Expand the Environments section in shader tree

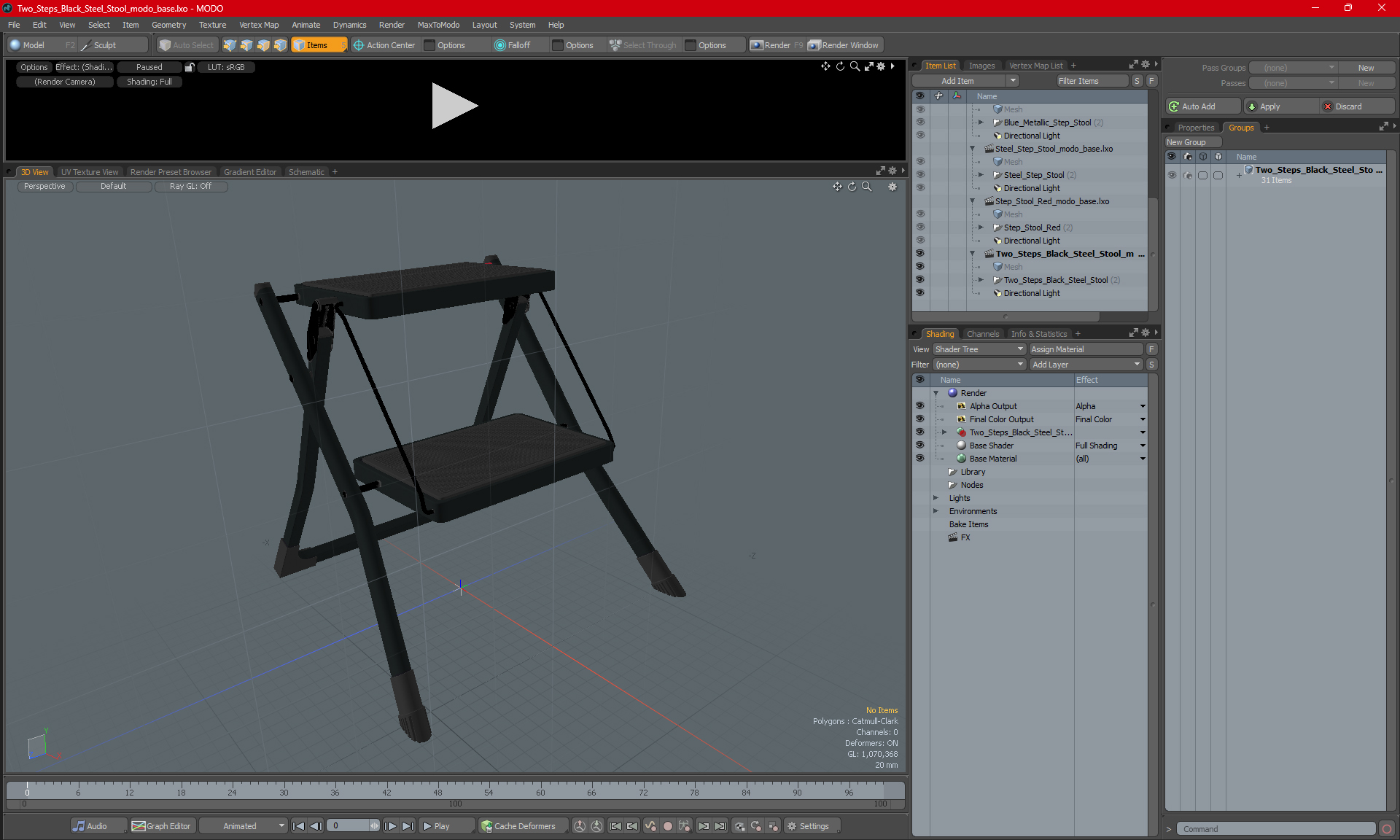pyautogui.click(x=937, y=511)
